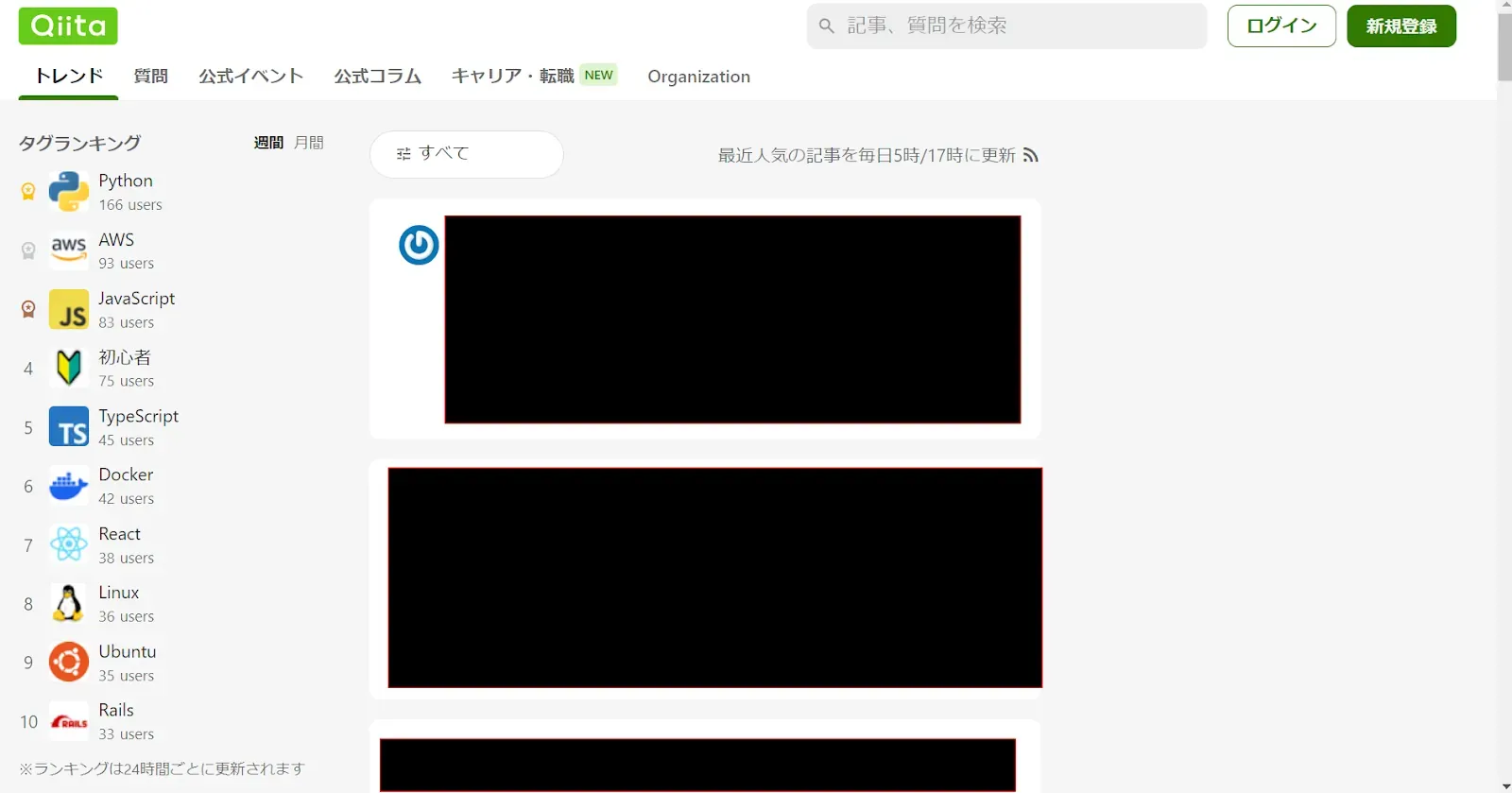
Task: Switch tag ranking to 週間
Action: click(x=268, y=143)
